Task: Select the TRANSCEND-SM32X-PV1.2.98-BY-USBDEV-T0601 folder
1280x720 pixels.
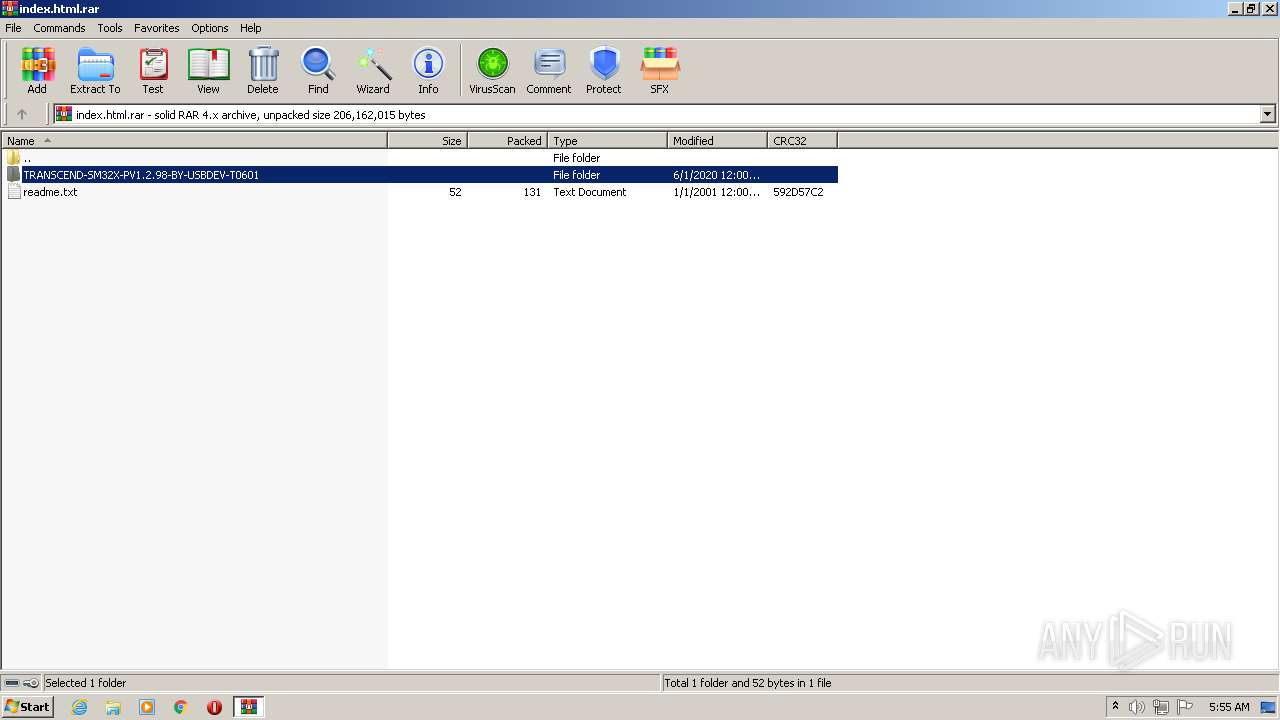Action: coord(420,175)
